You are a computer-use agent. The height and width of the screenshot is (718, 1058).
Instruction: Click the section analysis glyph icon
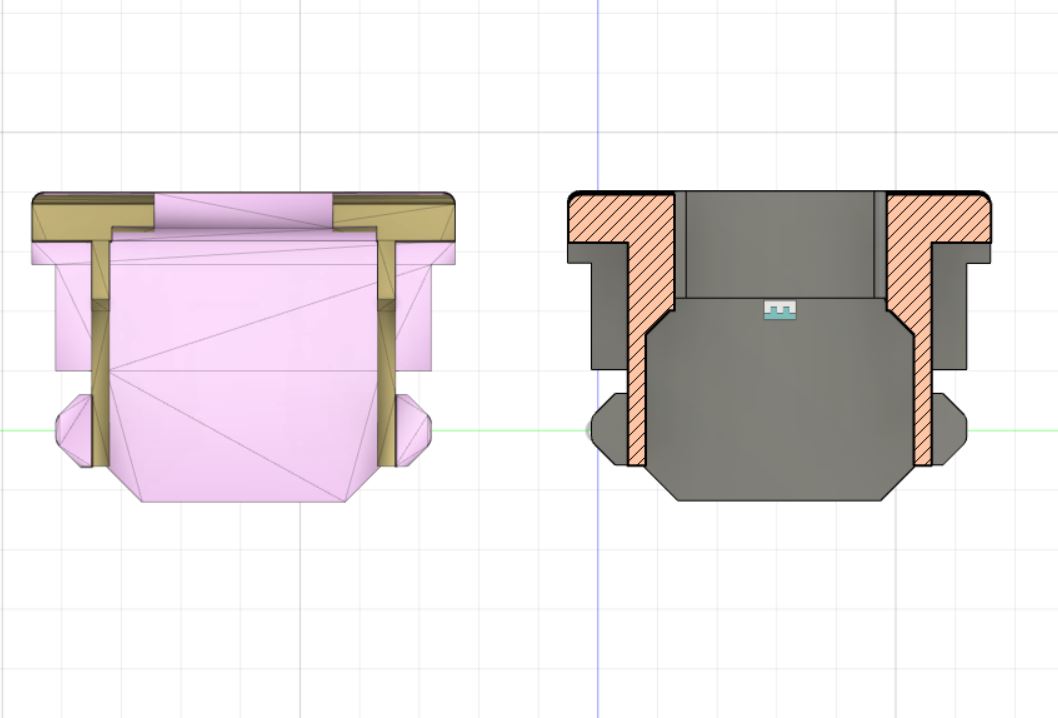(780, 310)
